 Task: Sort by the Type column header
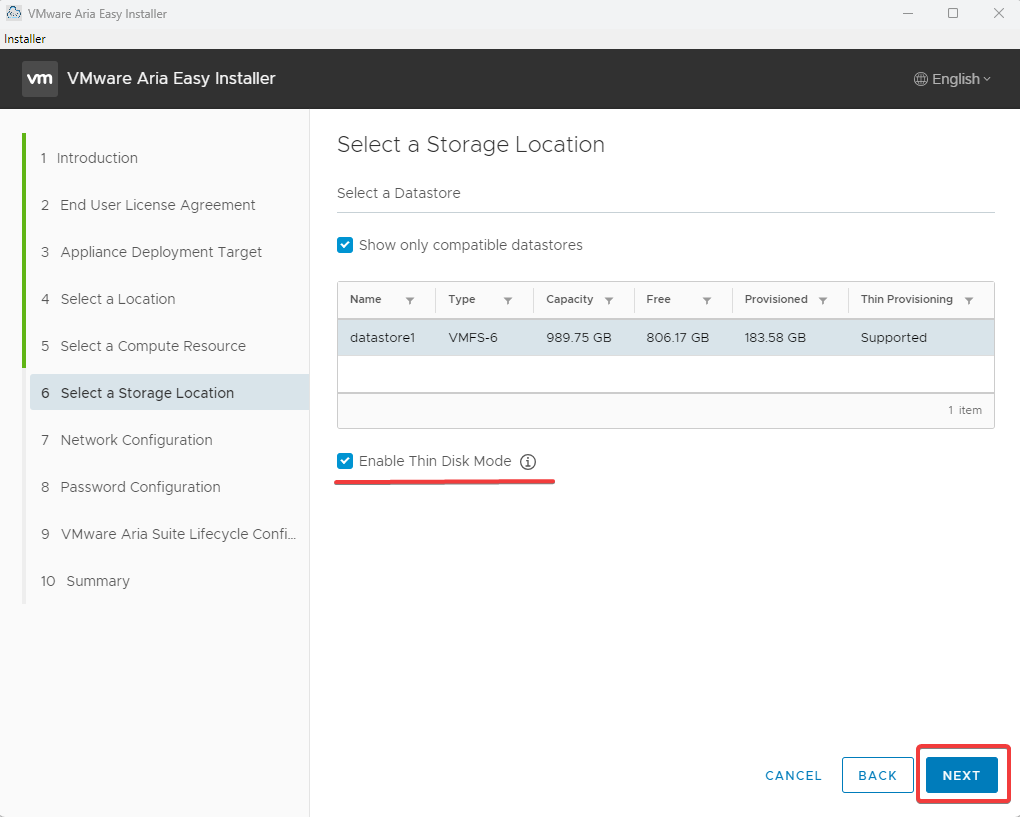(462, 299)
